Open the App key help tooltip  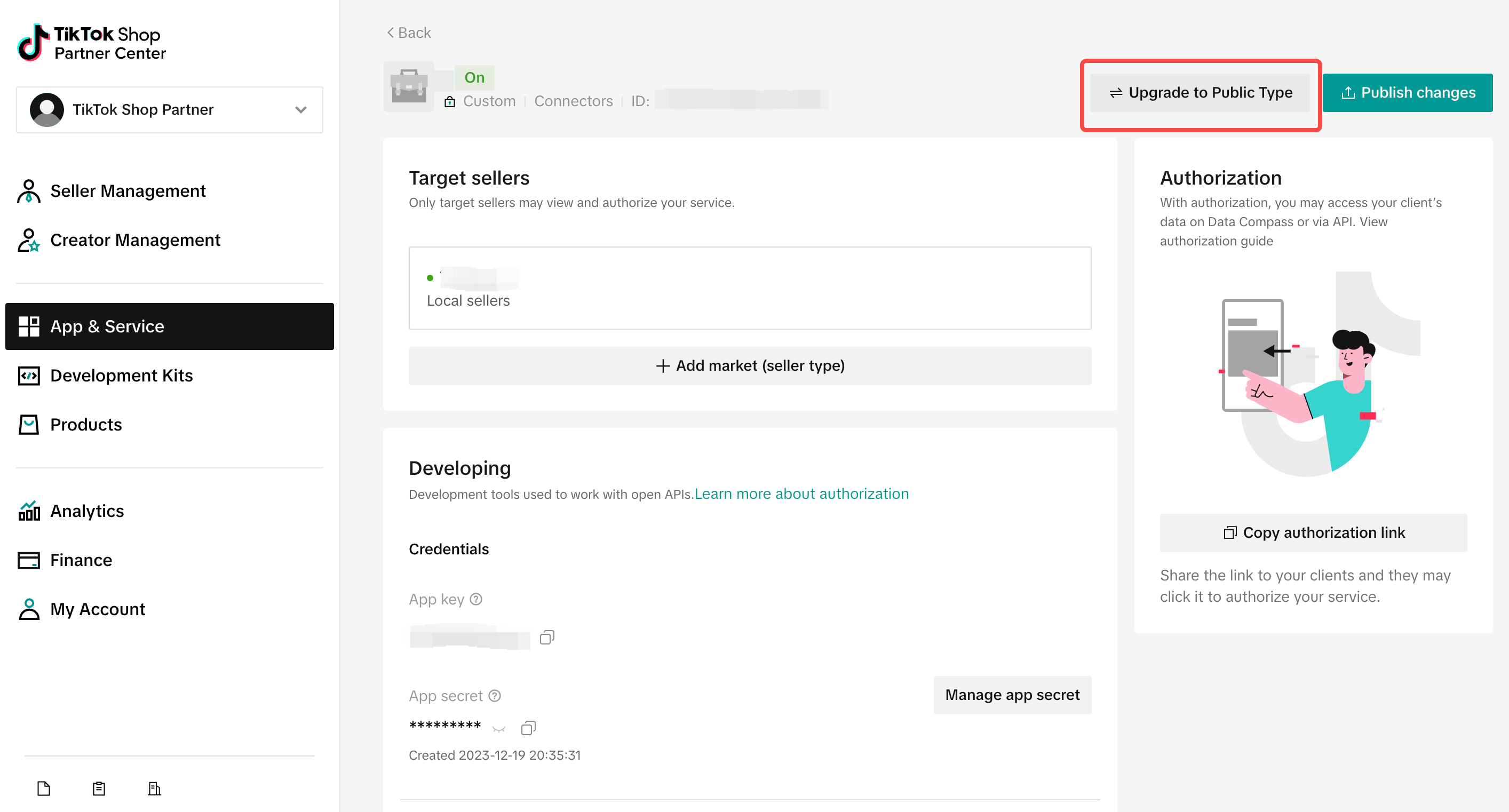[476, 599]
